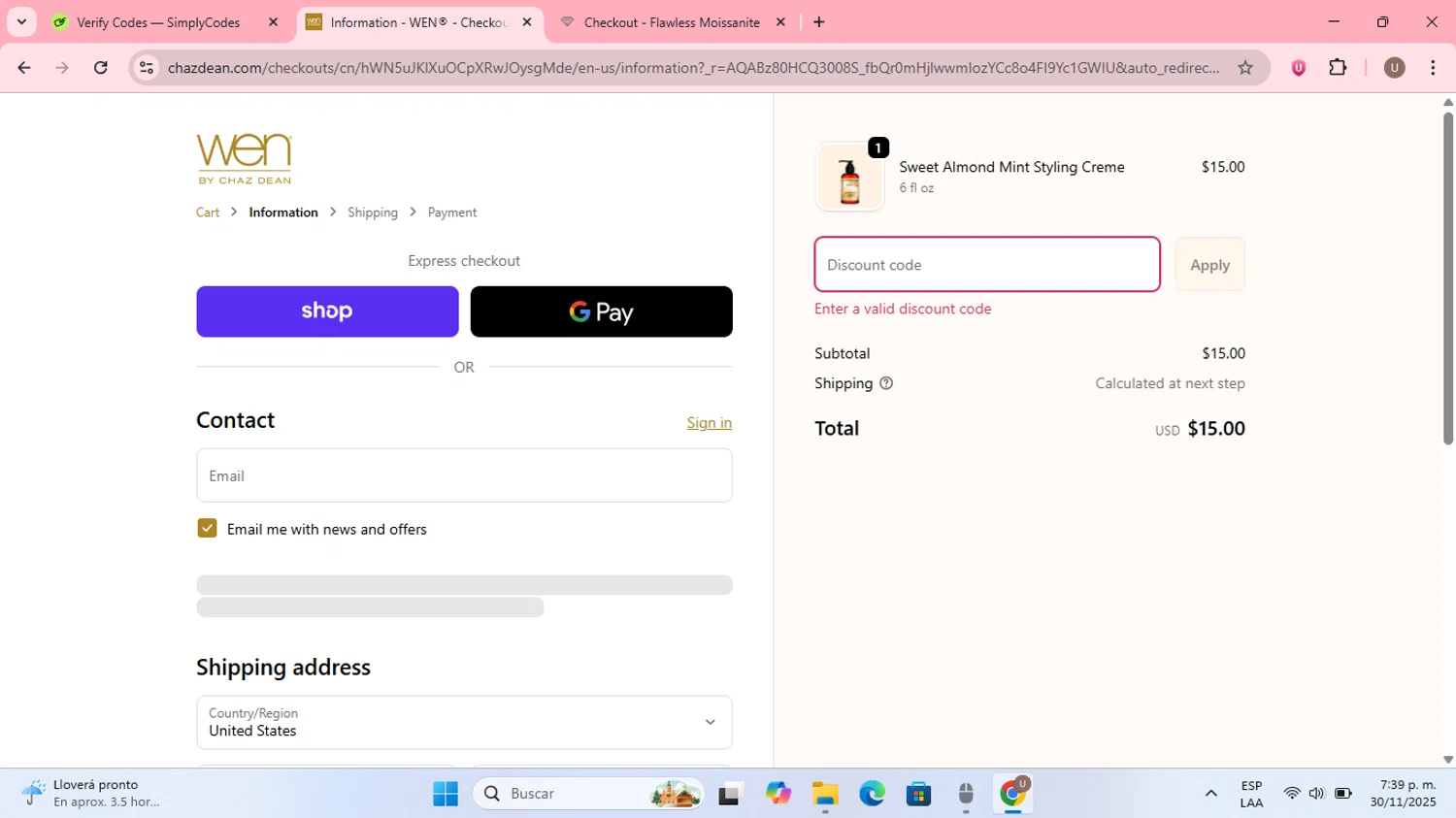Viewport: 1456px width, 818px height.
Task: Focus the Discount code field
Action: pyautogui.click(x=987, y=264)
